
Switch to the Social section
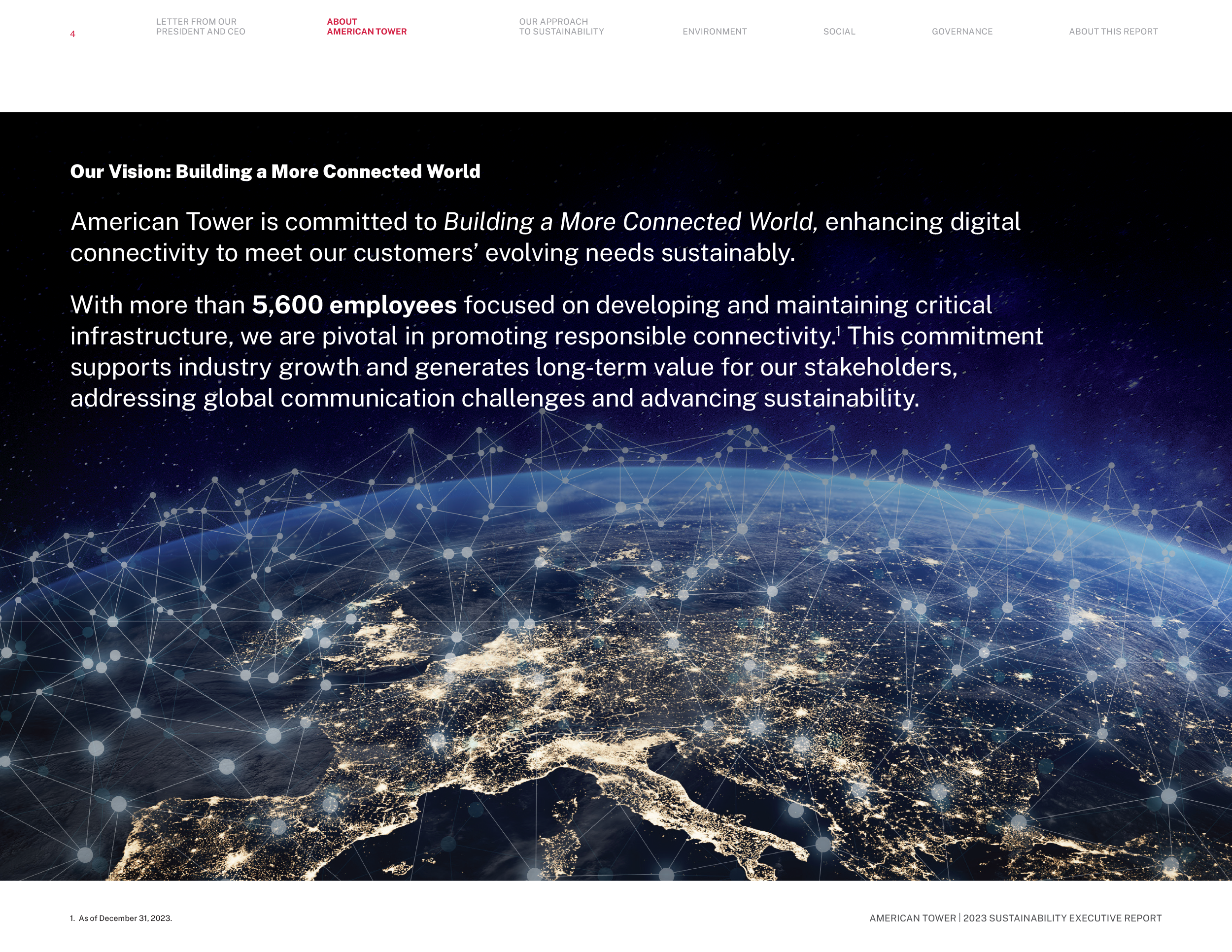click(839, 32)
